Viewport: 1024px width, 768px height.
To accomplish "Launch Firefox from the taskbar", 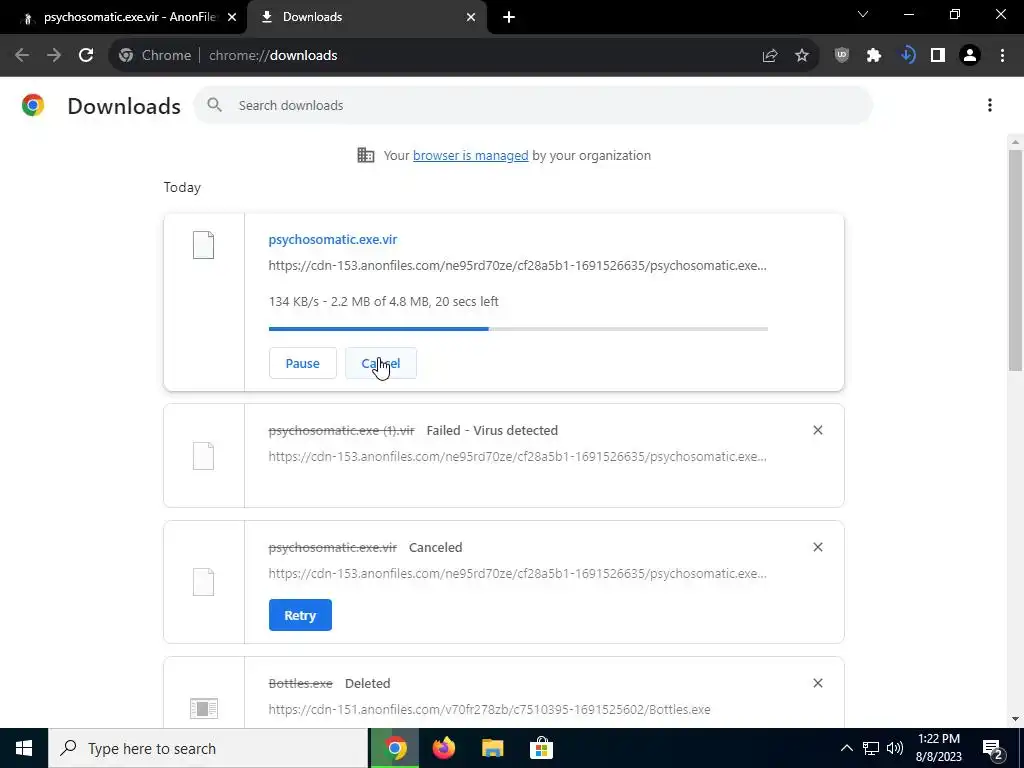I will coord(444,748).
